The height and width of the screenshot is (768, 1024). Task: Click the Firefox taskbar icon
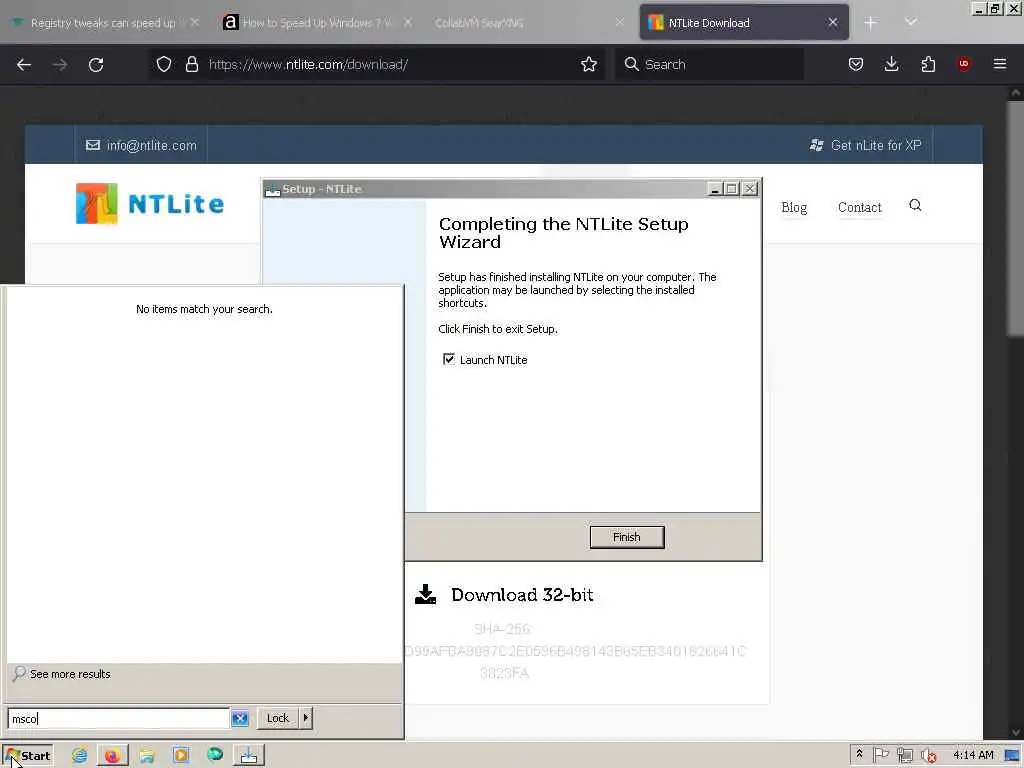pyautogui.click(x=112, y=756)
